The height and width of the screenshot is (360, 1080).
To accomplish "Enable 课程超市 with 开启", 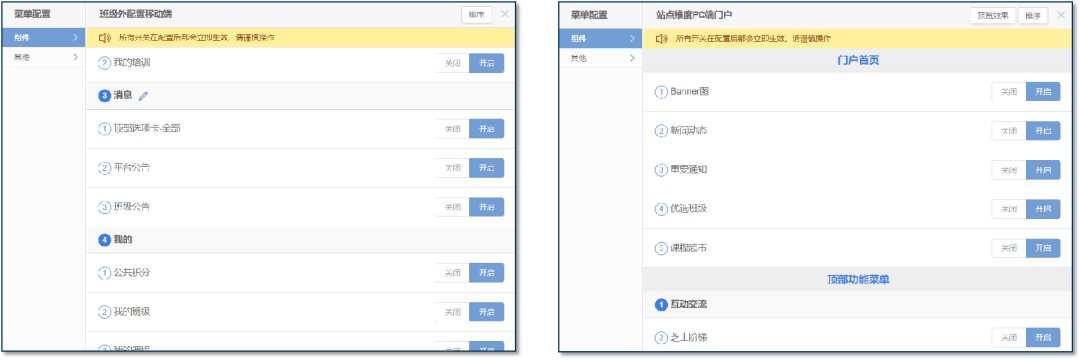I will click(x=1043, y=248).
